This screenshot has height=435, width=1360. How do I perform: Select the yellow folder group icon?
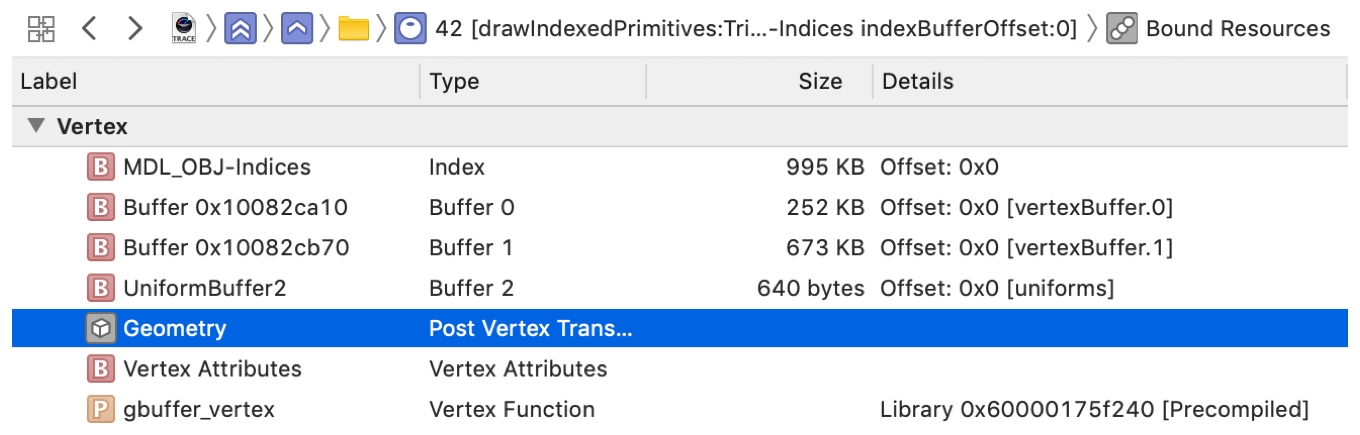pos(354,28)
